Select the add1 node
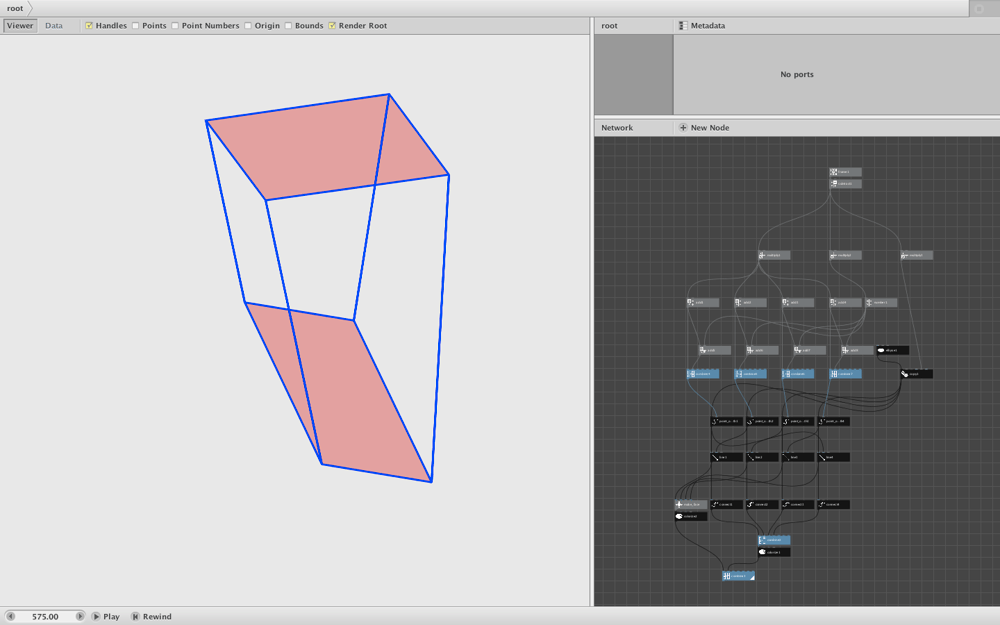The image size is (1000, 625). (703, 302)
